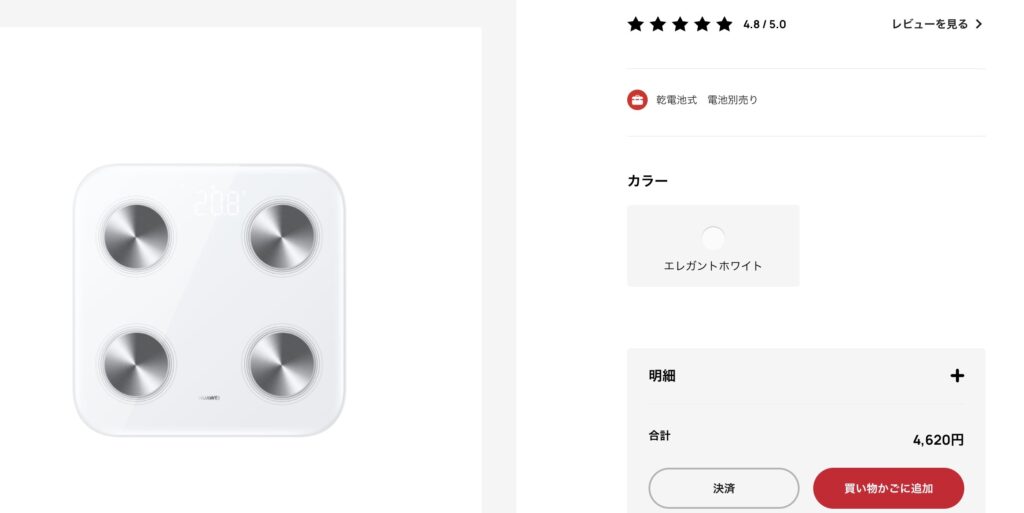
Task: Click the bottom-right metal electrode disc
Action: coord(282,364)
